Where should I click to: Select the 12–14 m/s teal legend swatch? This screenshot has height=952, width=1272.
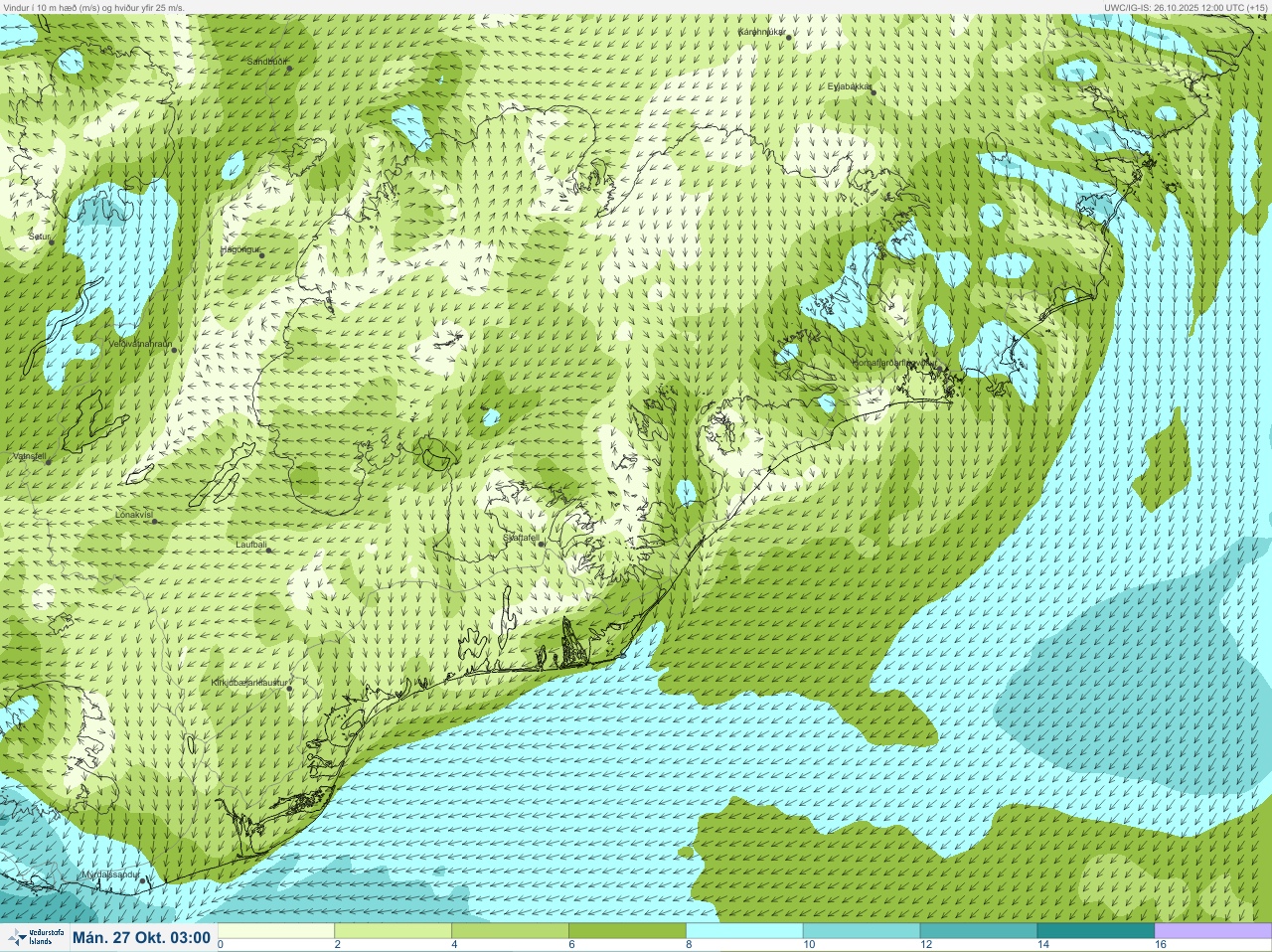[x=979, y=931]
